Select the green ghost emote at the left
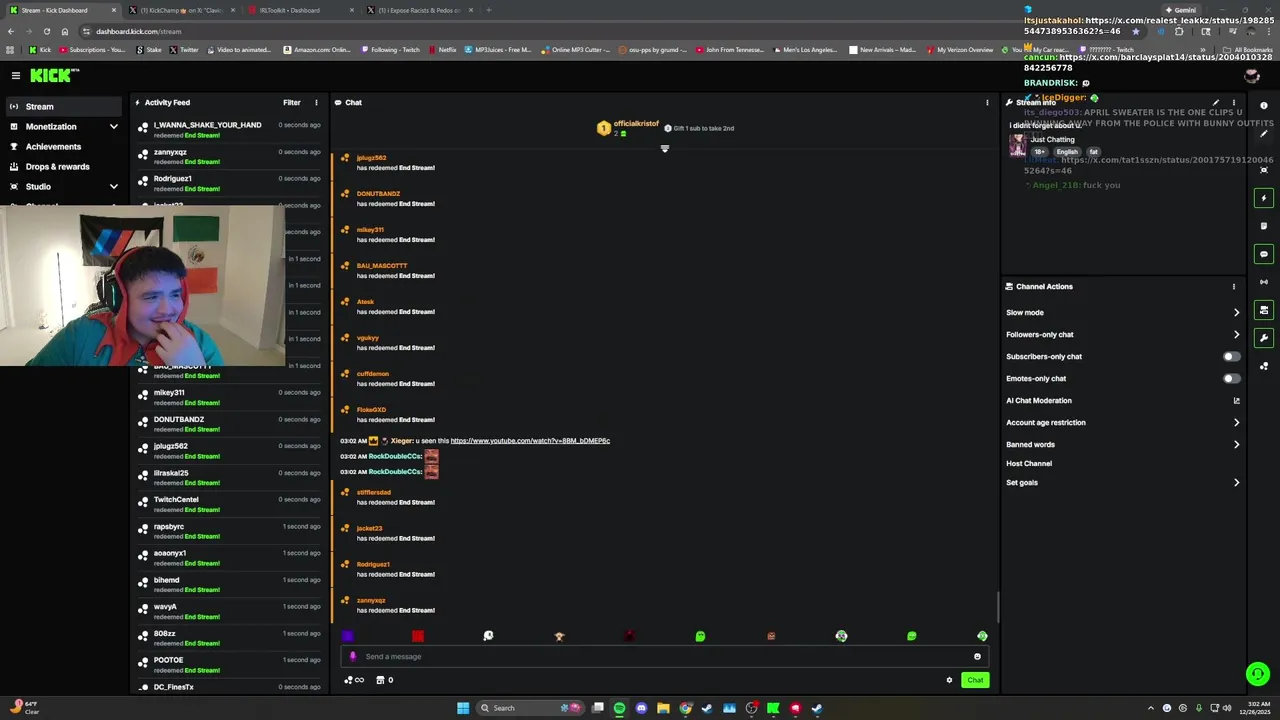 click(700, 636)
